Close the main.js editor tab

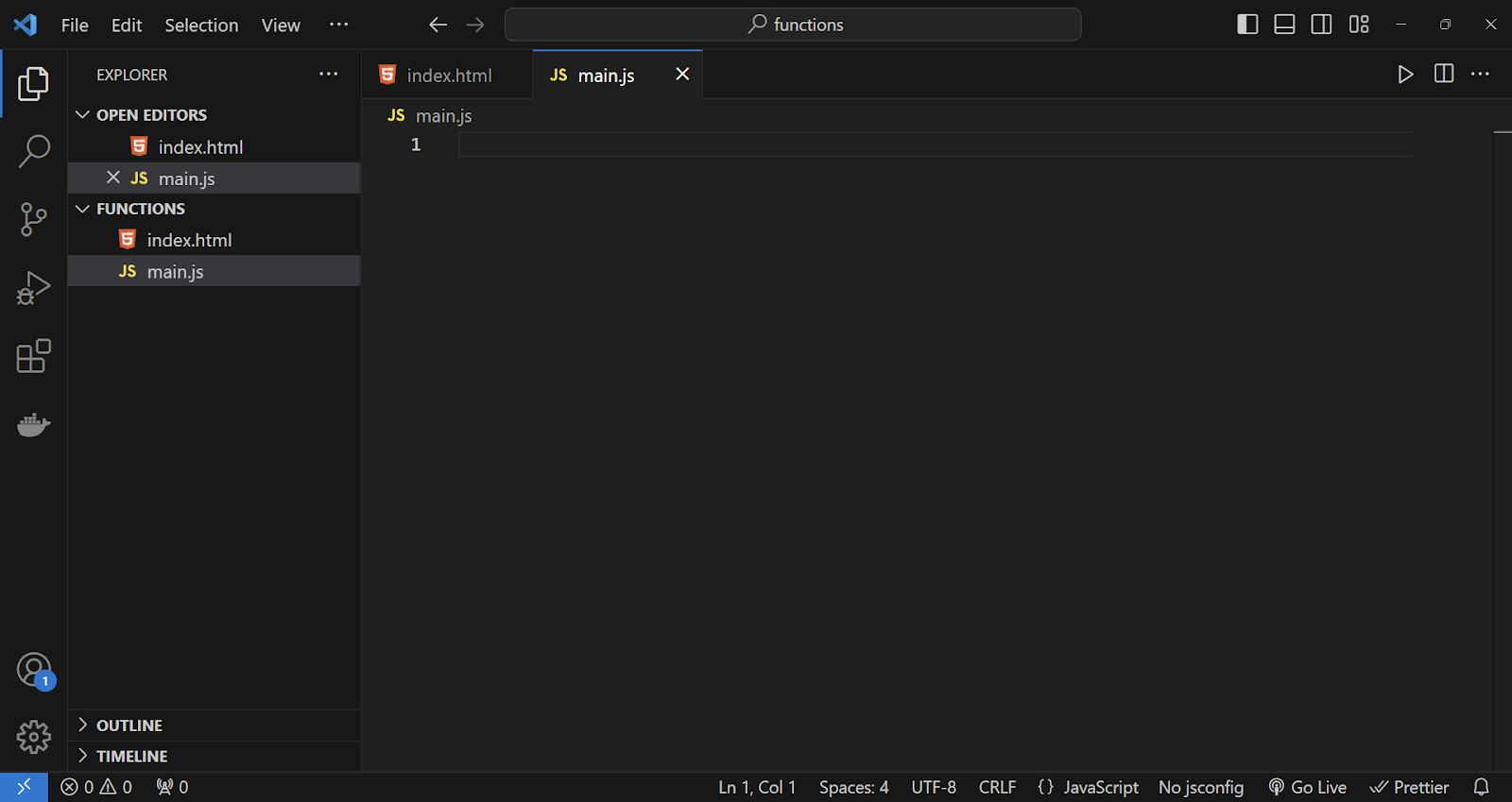(682, 74)
